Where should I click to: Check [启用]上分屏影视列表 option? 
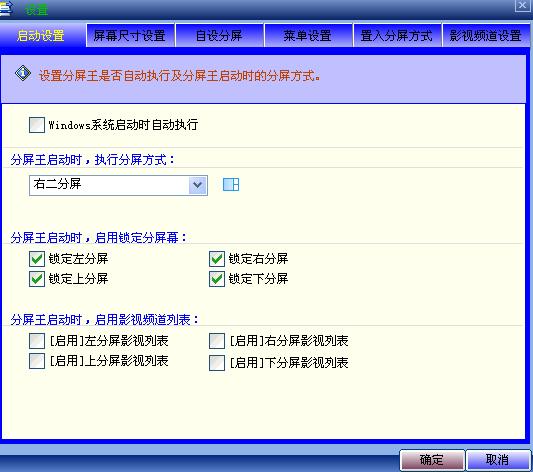37,361
